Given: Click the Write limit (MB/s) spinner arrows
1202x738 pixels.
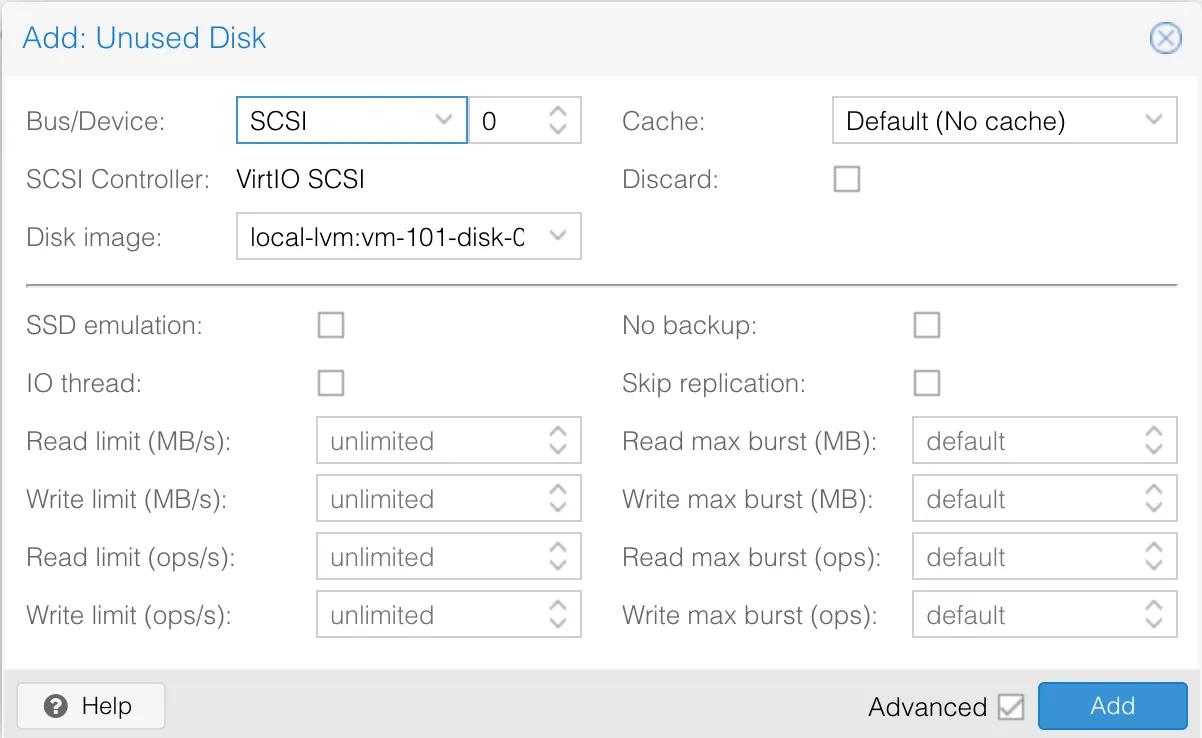Looking at the screenshot, I should point(558,499).
